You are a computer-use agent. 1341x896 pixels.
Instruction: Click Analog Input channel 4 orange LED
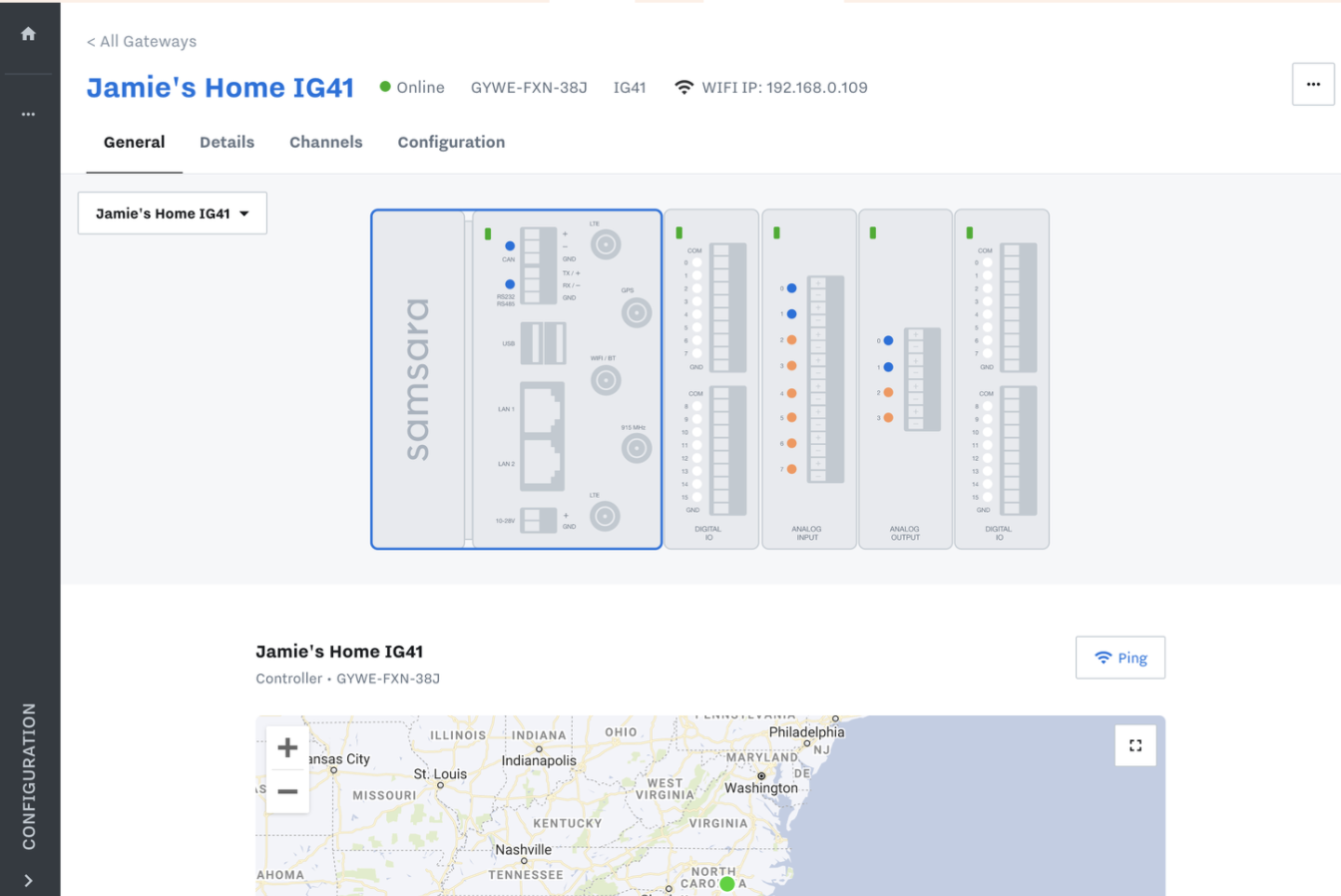(791, 393)
